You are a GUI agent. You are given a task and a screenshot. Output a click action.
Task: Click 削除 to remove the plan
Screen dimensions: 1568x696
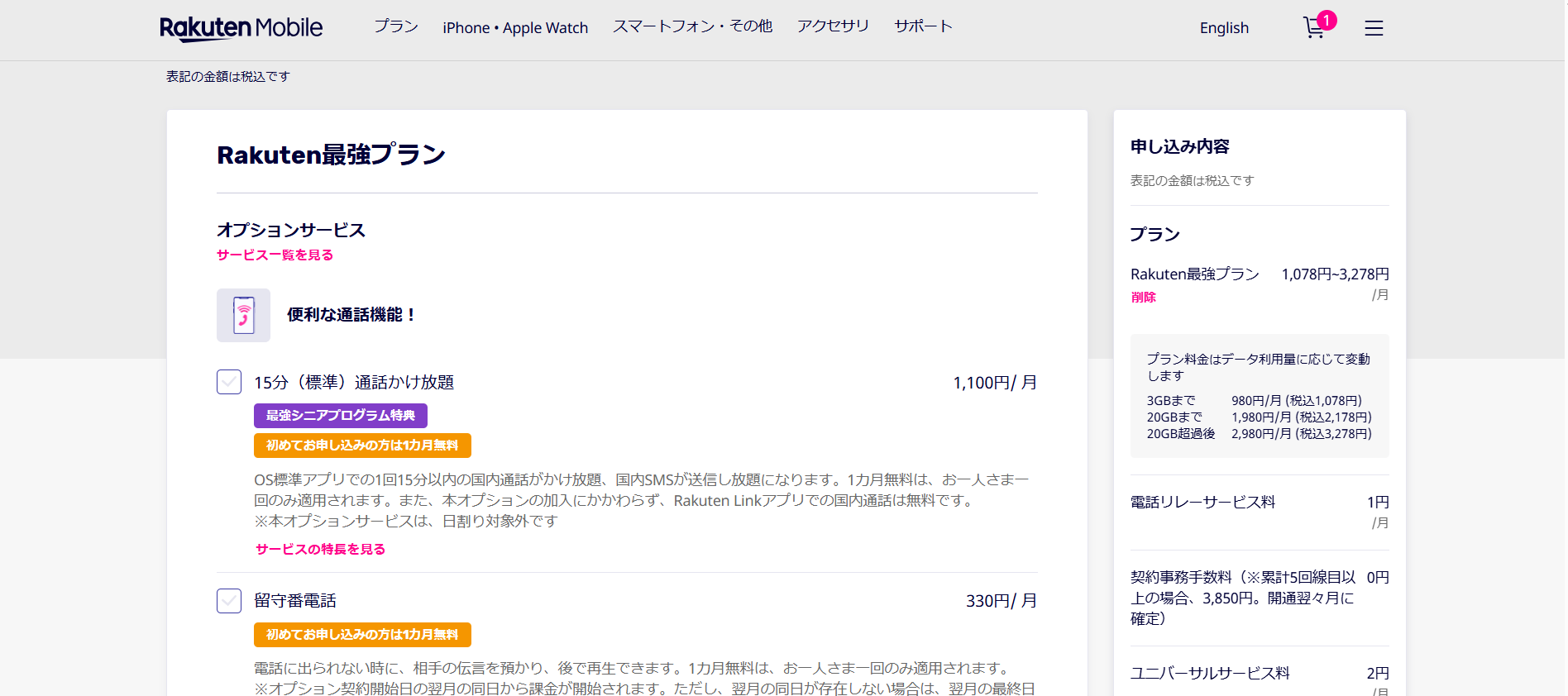pos(1143,298)
